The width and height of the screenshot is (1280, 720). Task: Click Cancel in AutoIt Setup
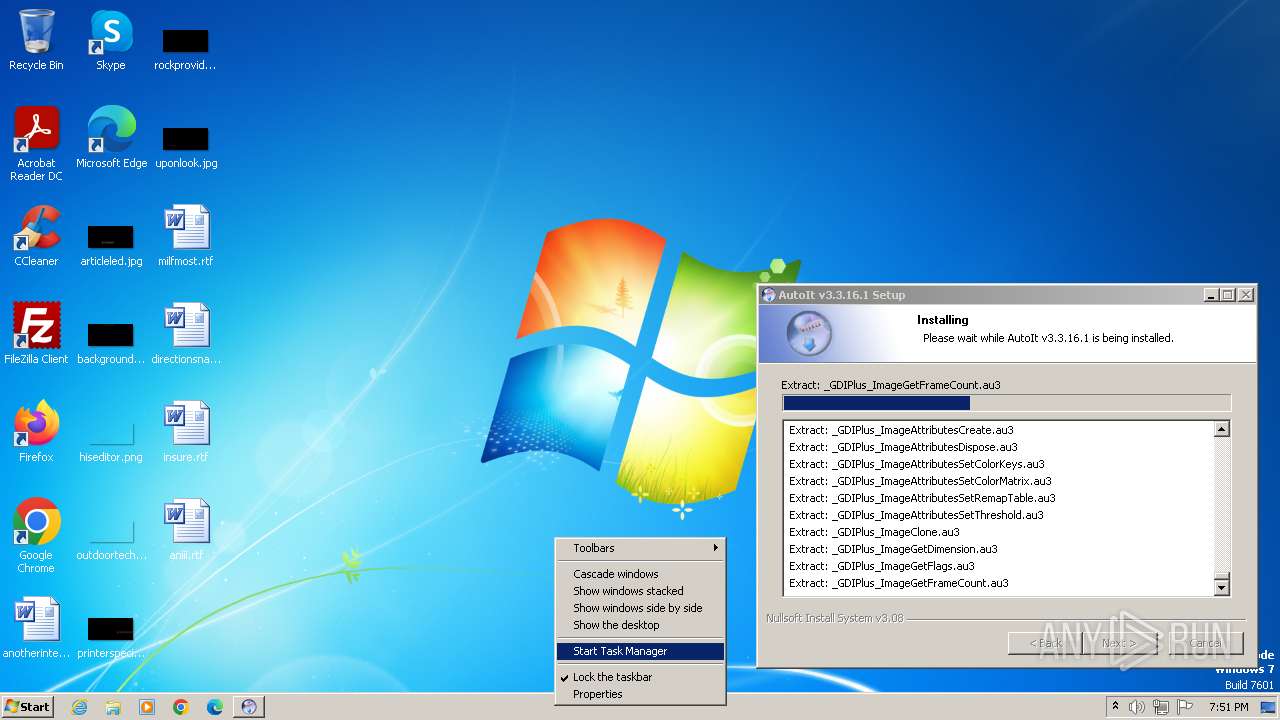(1206, 643)
